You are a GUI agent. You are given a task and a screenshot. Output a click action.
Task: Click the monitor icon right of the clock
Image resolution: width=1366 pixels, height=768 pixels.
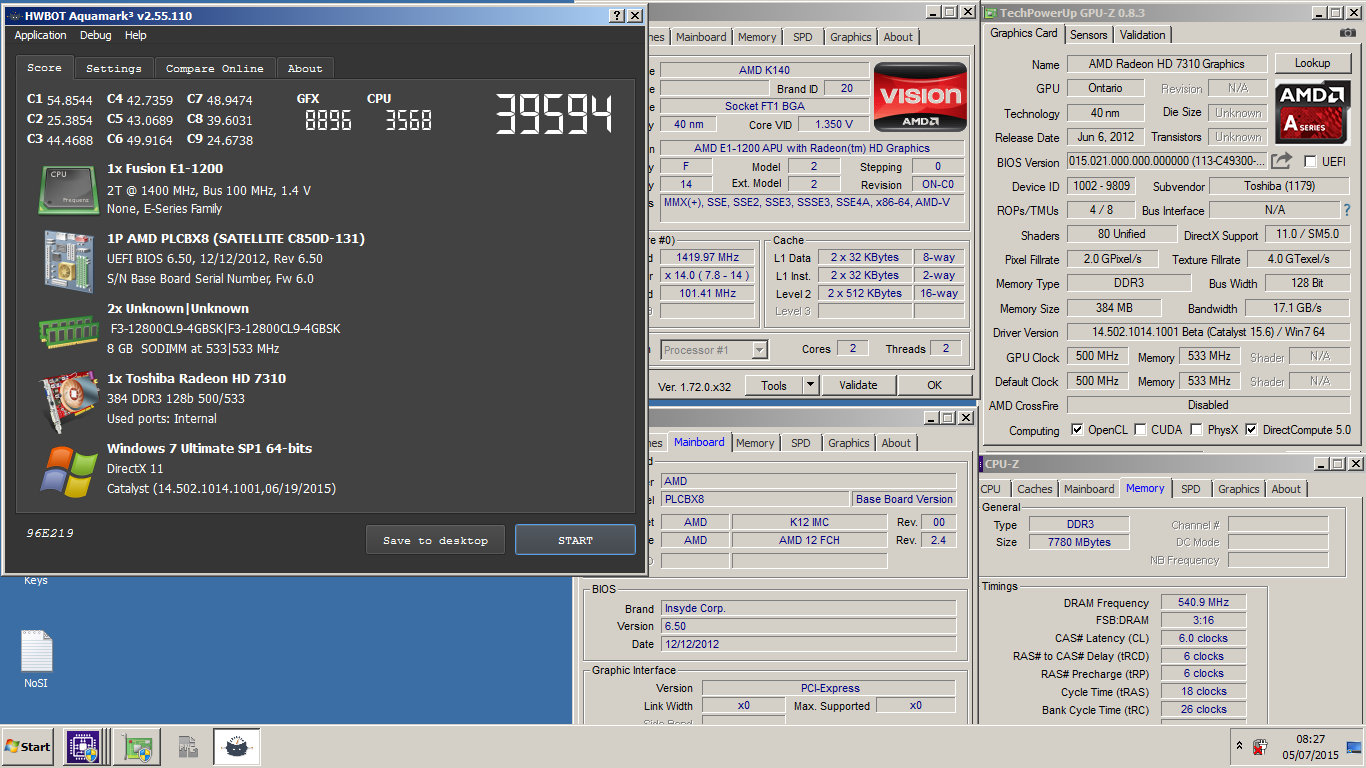pos(1354,746)
